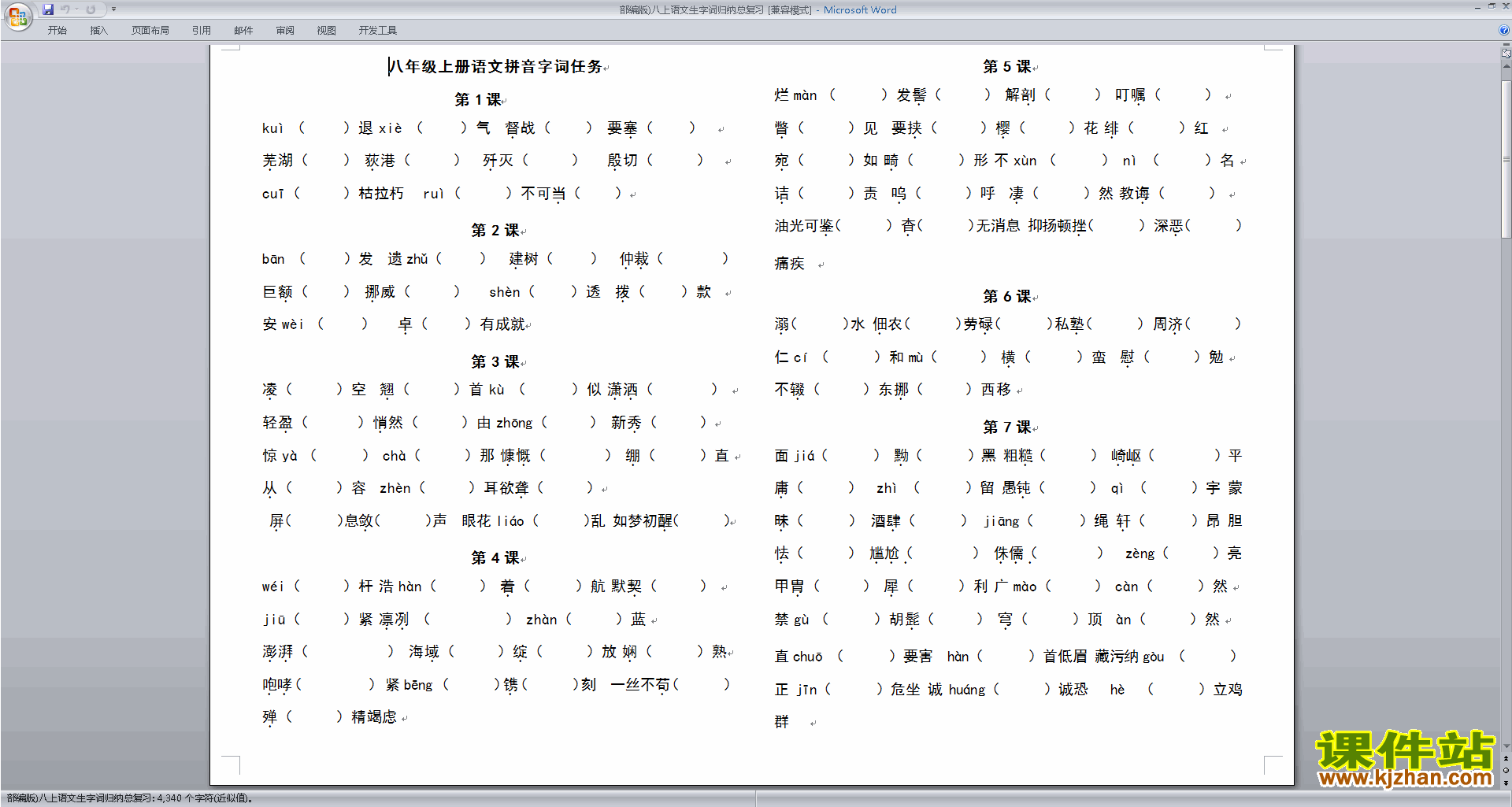
Task: Click the word 轻盈 in lesson 3
Action: click(277, 423)
